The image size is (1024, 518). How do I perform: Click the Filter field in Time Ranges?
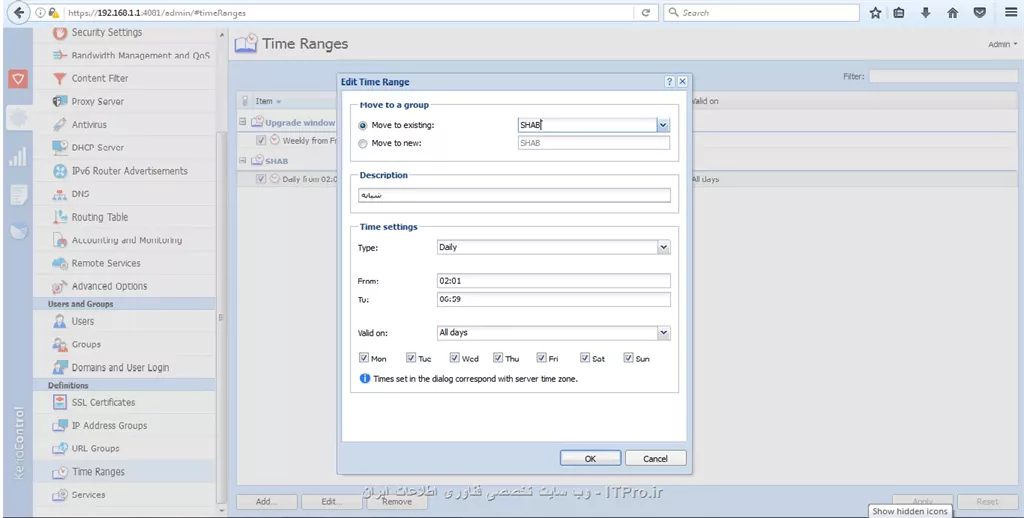[943, 76]
